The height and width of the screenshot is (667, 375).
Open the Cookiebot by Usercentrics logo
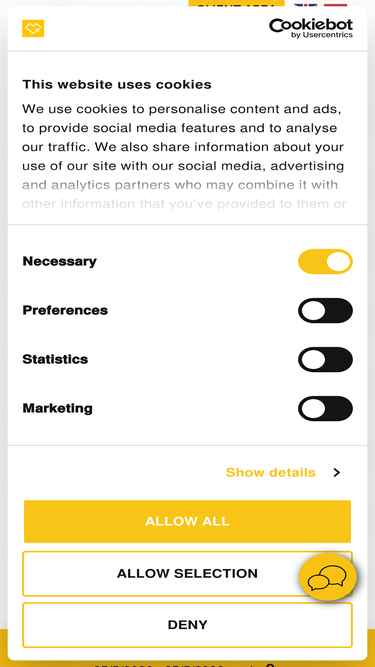tap(311, 29)
